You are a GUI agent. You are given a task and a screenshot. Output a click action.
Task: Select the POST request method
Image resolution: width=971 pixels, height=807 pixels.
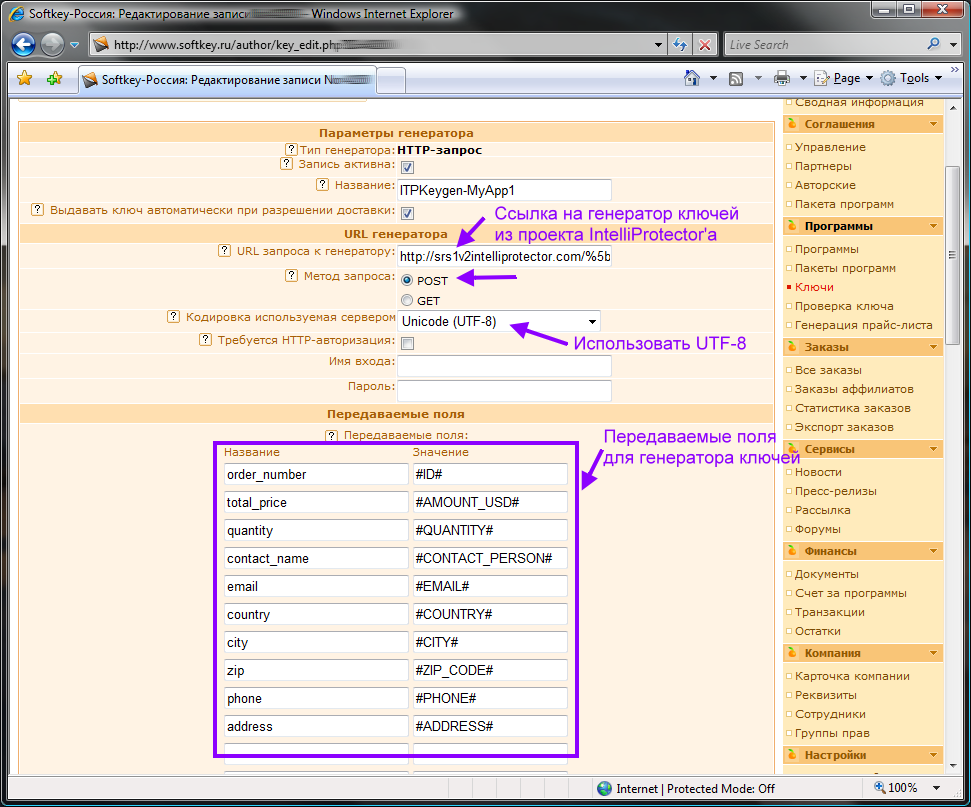(407, 280)
